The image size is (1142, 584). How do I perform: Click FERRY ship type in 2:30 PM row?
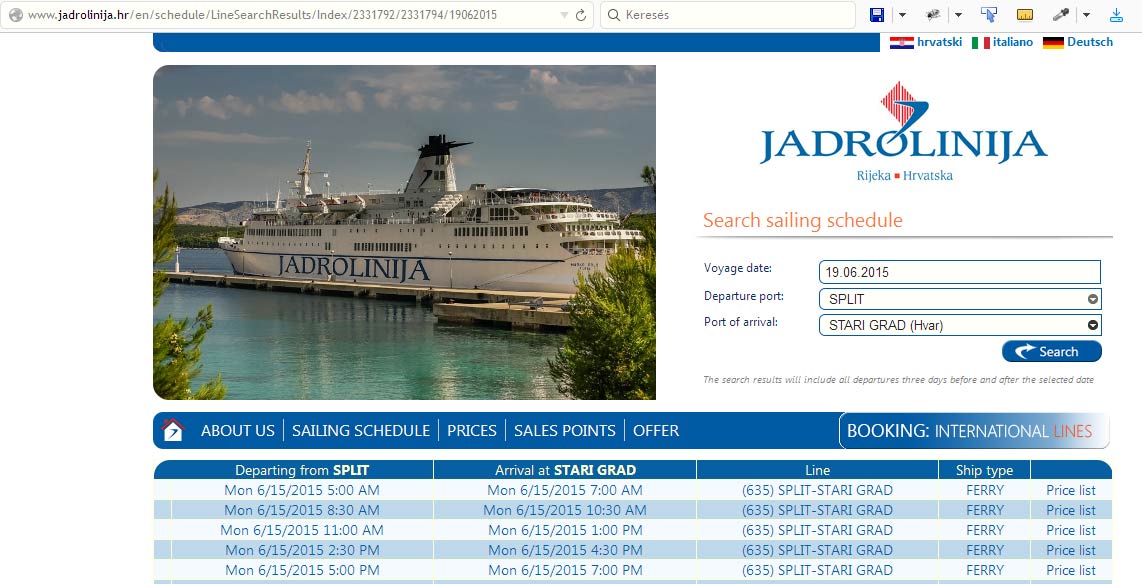985,551
